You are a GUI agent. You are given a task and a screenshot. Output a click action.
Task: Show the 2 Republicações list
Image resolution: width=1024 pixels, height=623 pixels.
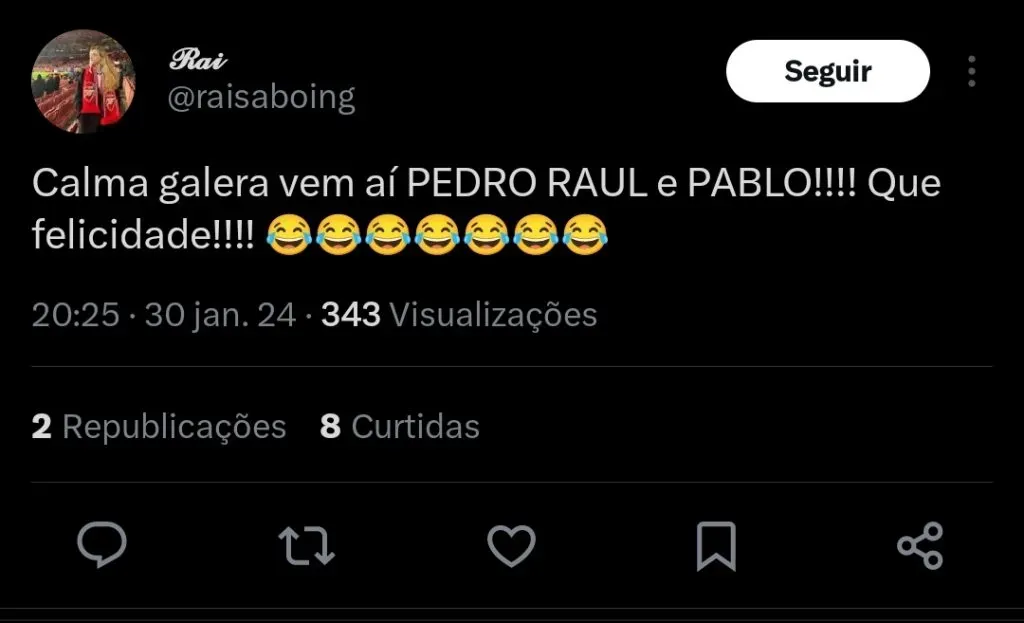click(x=159, y=426)
